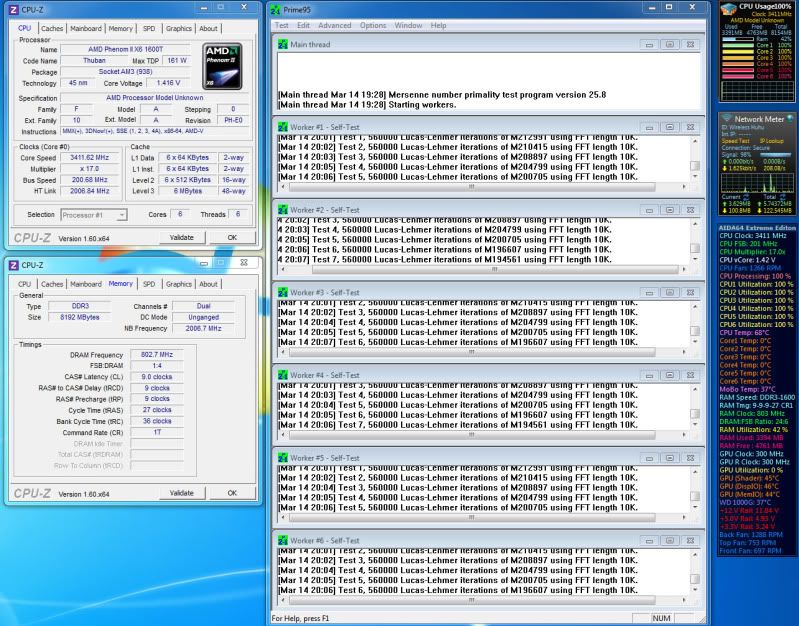Screen dimensions: 799x626
Task: Click the Main thread window icon
Action: [x=281, y=45]
